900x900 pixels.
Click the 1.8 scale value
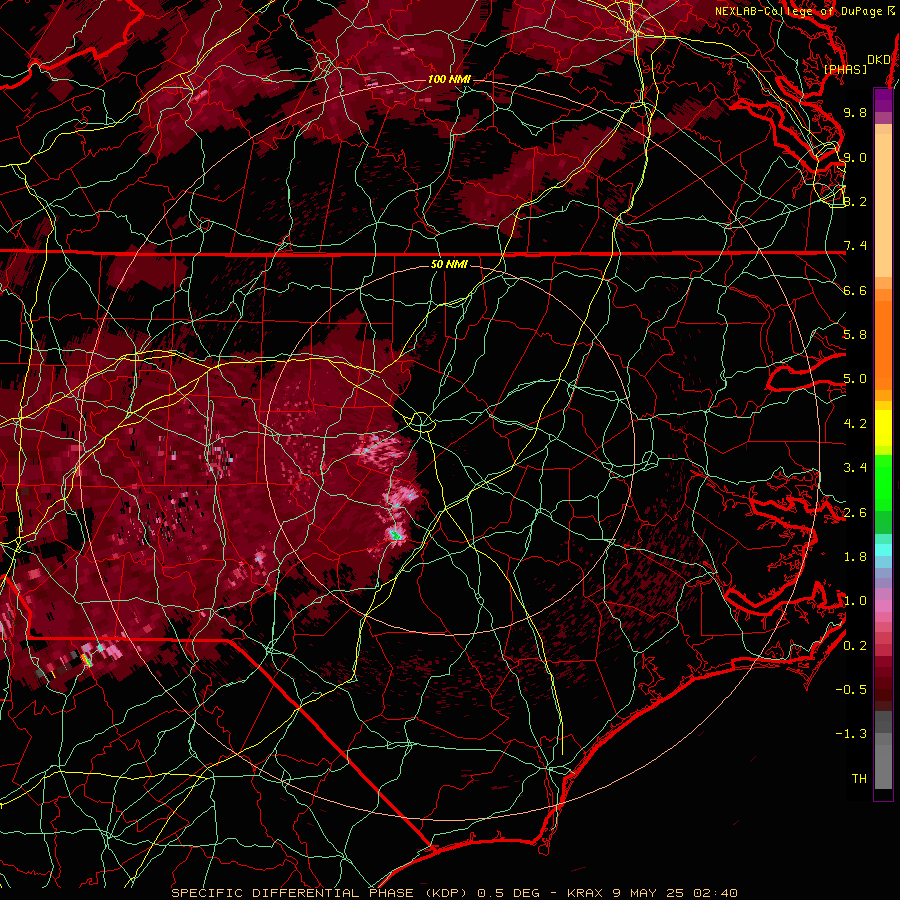[x=855, y=557]
